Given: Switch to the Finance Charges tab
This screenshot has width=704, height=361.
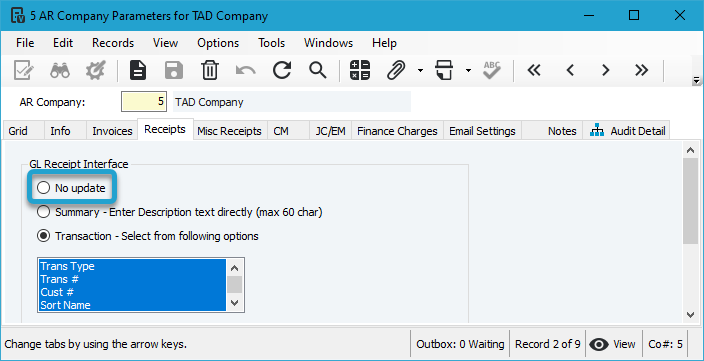Looking at the screenshot, I should [x=397, y=131].
